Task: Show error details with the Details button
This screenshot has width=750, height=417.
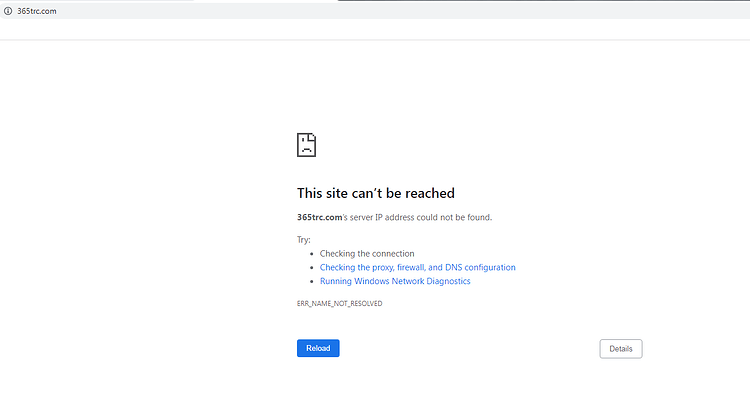Action: 620,349
